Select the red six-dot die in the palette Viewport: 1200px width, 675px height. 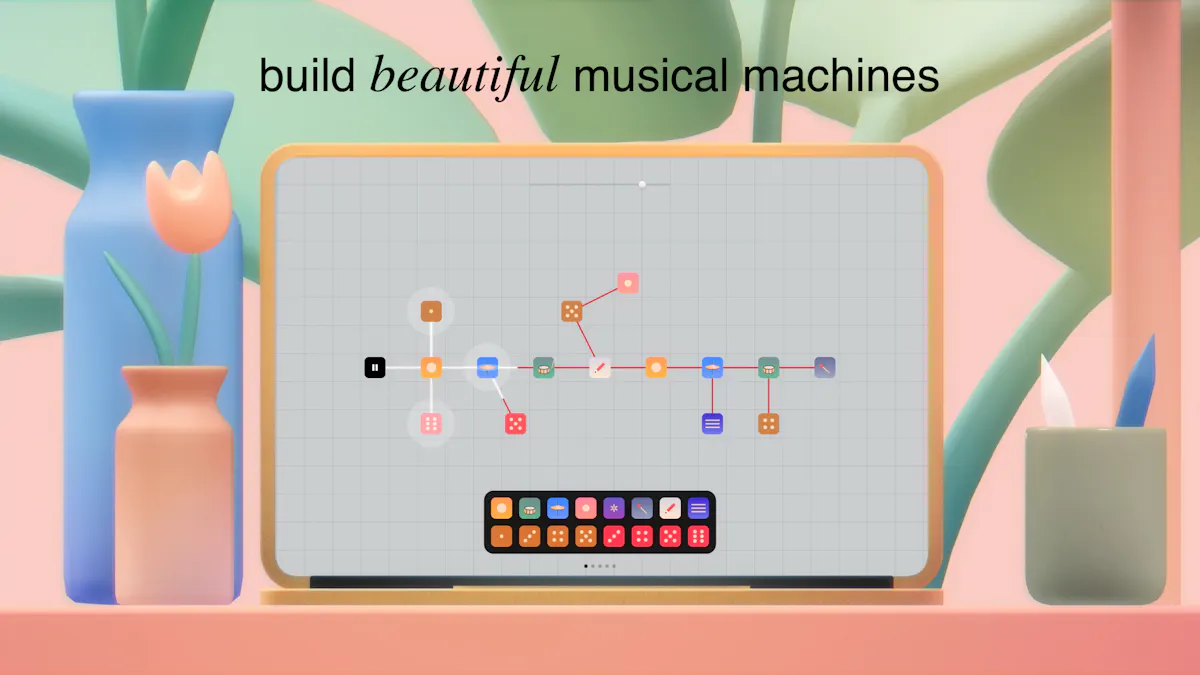[698, 536]
